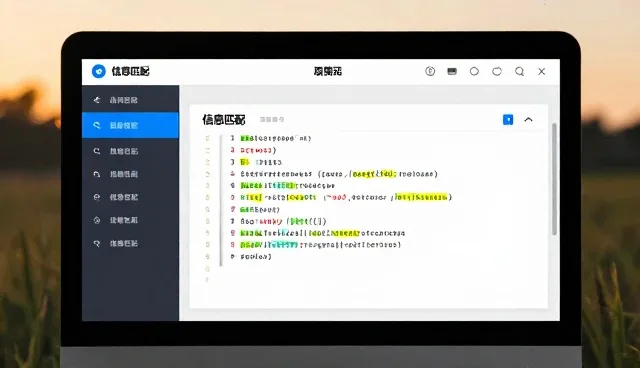Open sidebar item directly below the highlighted one
Viewport: 640px width, 368px height.
[130, 151]
